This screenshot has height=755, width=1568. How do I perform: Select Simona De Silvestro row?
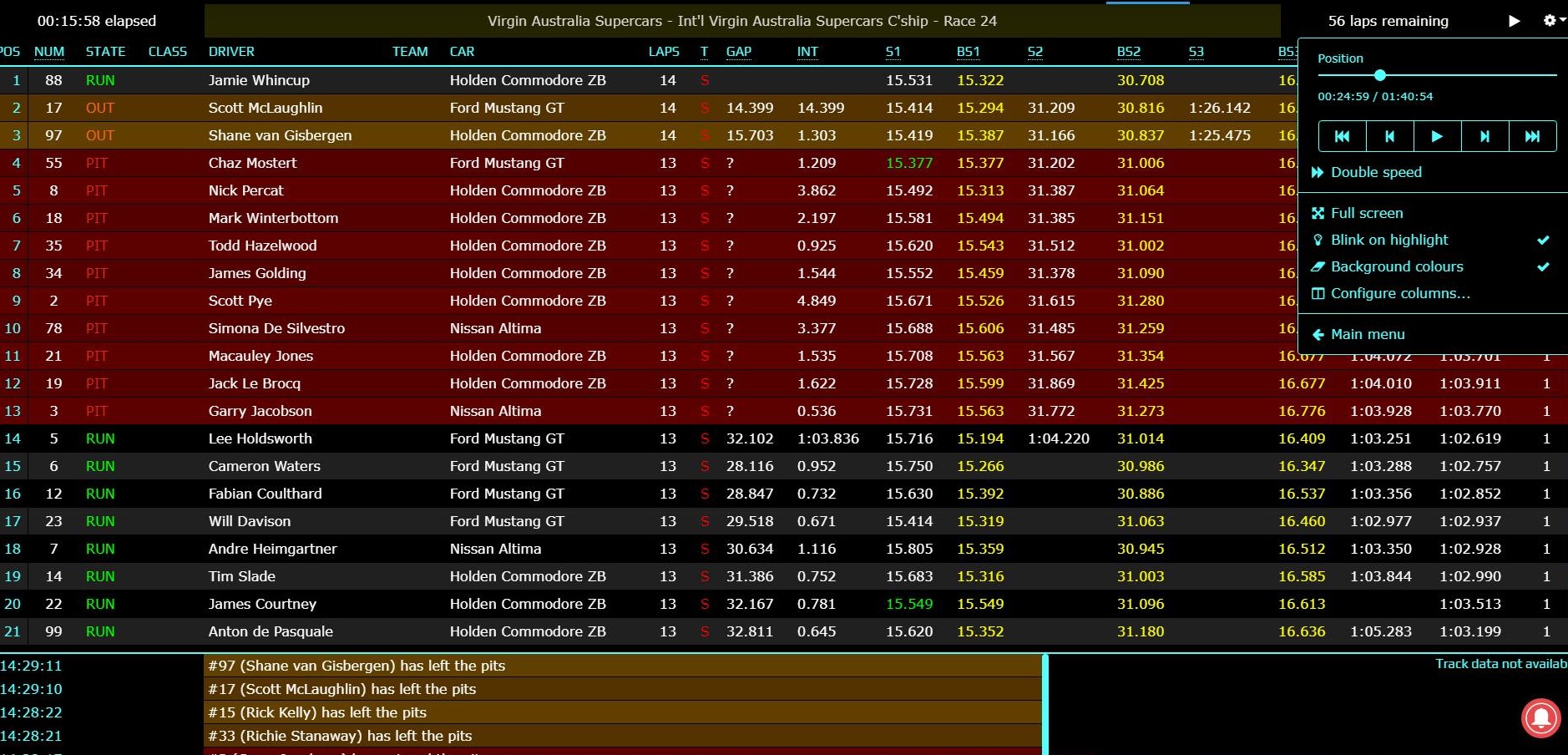click(x=648, y=328)
